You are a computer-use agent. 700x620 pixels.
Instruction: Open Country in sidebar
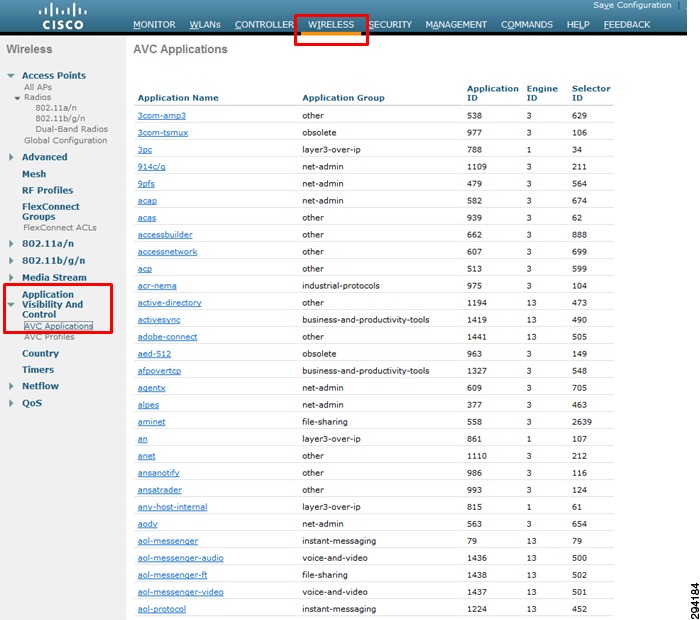(x=40, y=354)
